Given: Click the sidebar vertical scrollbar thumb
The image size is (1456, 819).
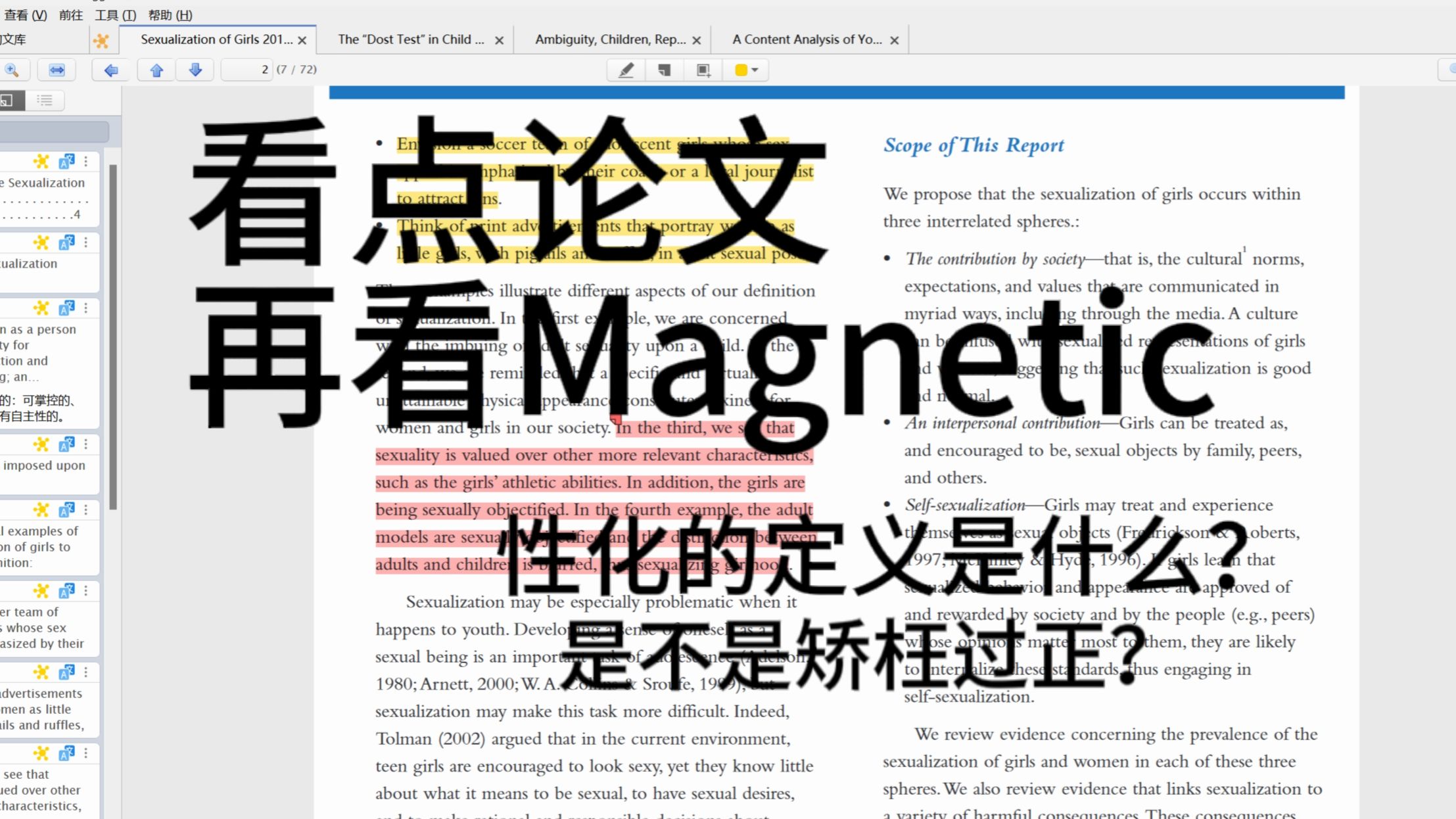Looking at the screenshot, I should click(x=113, y=337).
